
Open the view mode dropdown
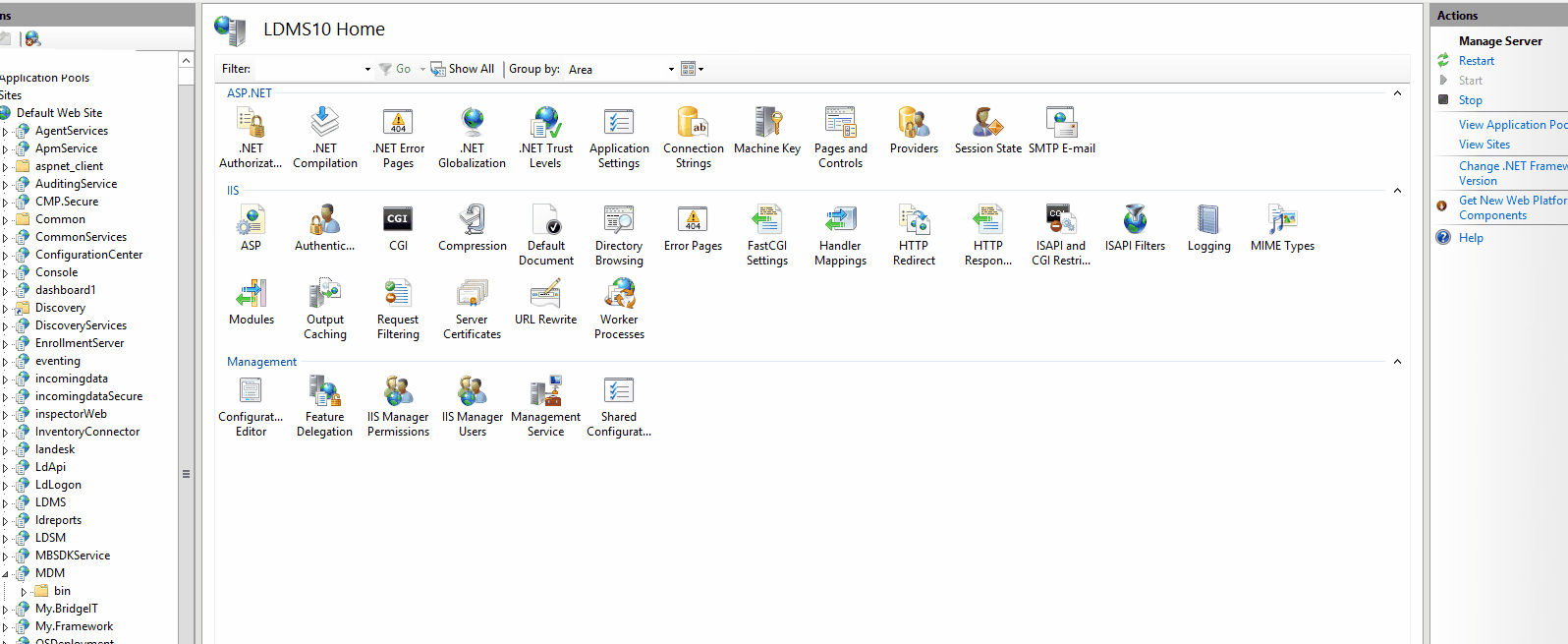tap(693, 69)
